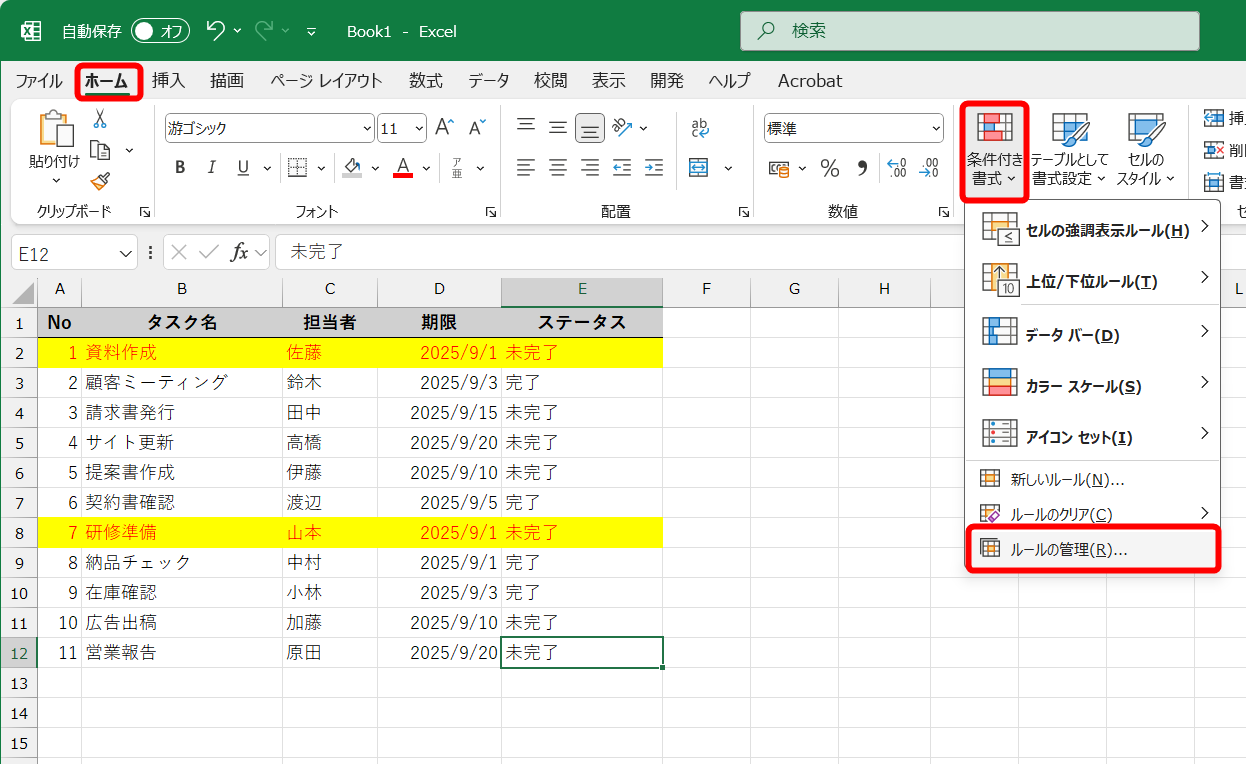Apply percent style to the selection
This screenshot has height=764, width=1246.
coord(829,170)
